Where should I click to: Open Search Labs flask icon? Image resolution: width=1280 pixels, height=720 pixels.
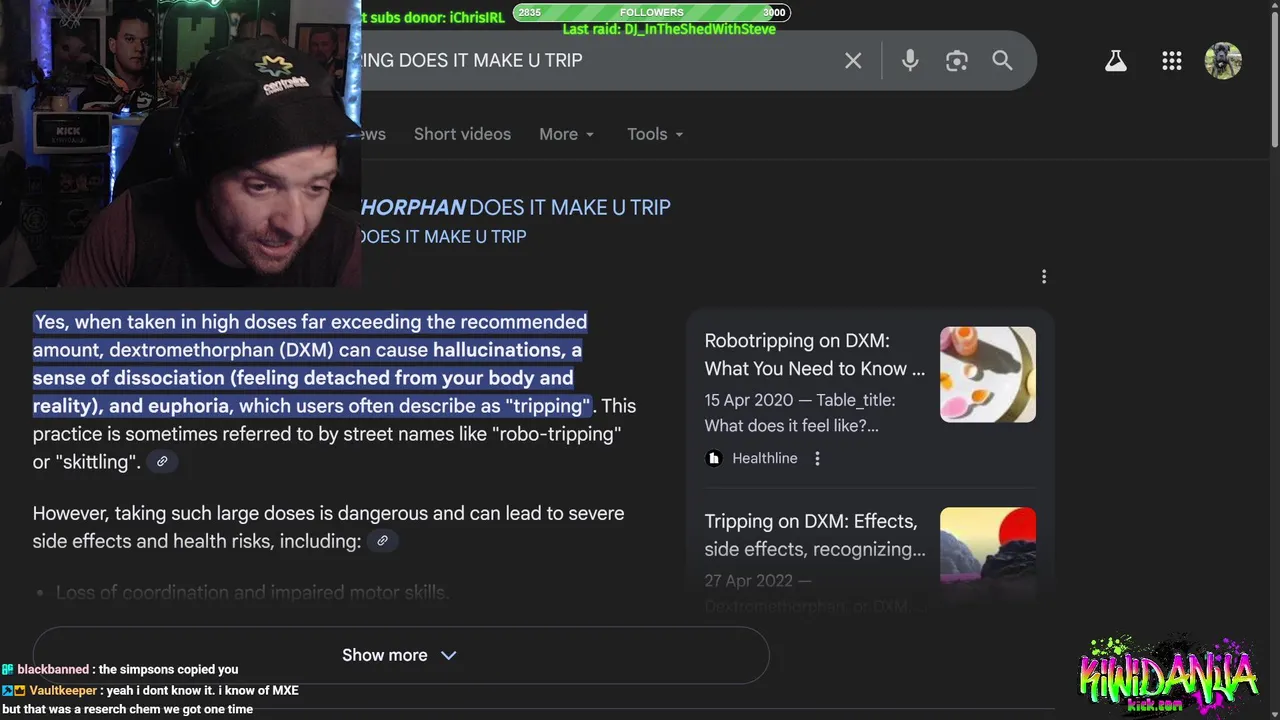coord(1116,61)
